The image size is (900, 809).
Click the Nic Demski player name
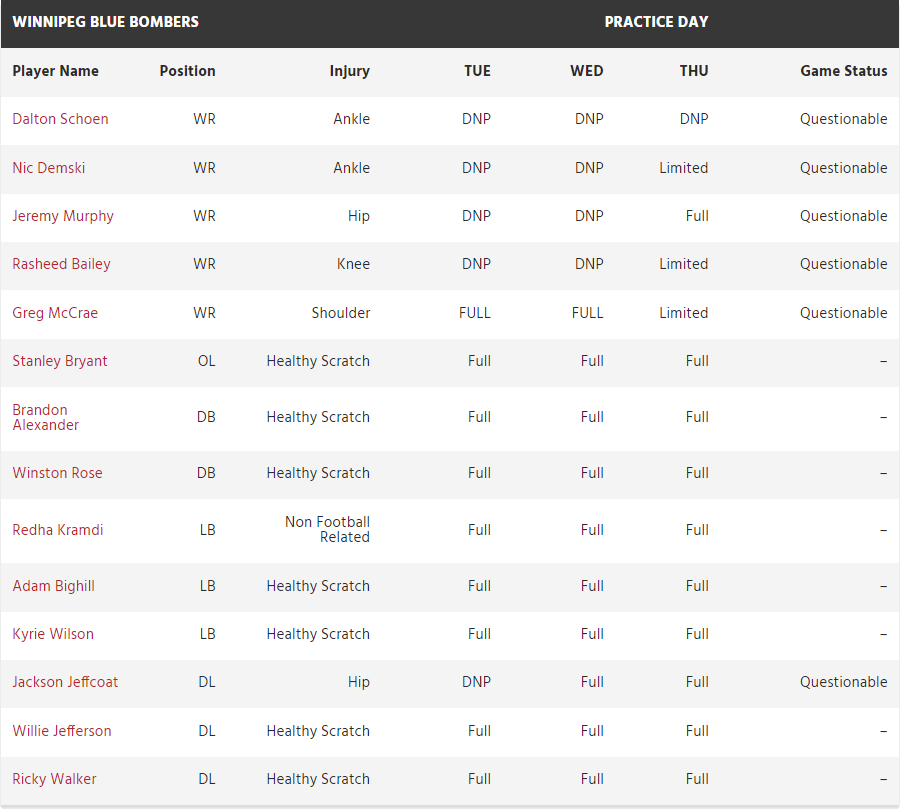pyautogui.click(x=49, y=168)
